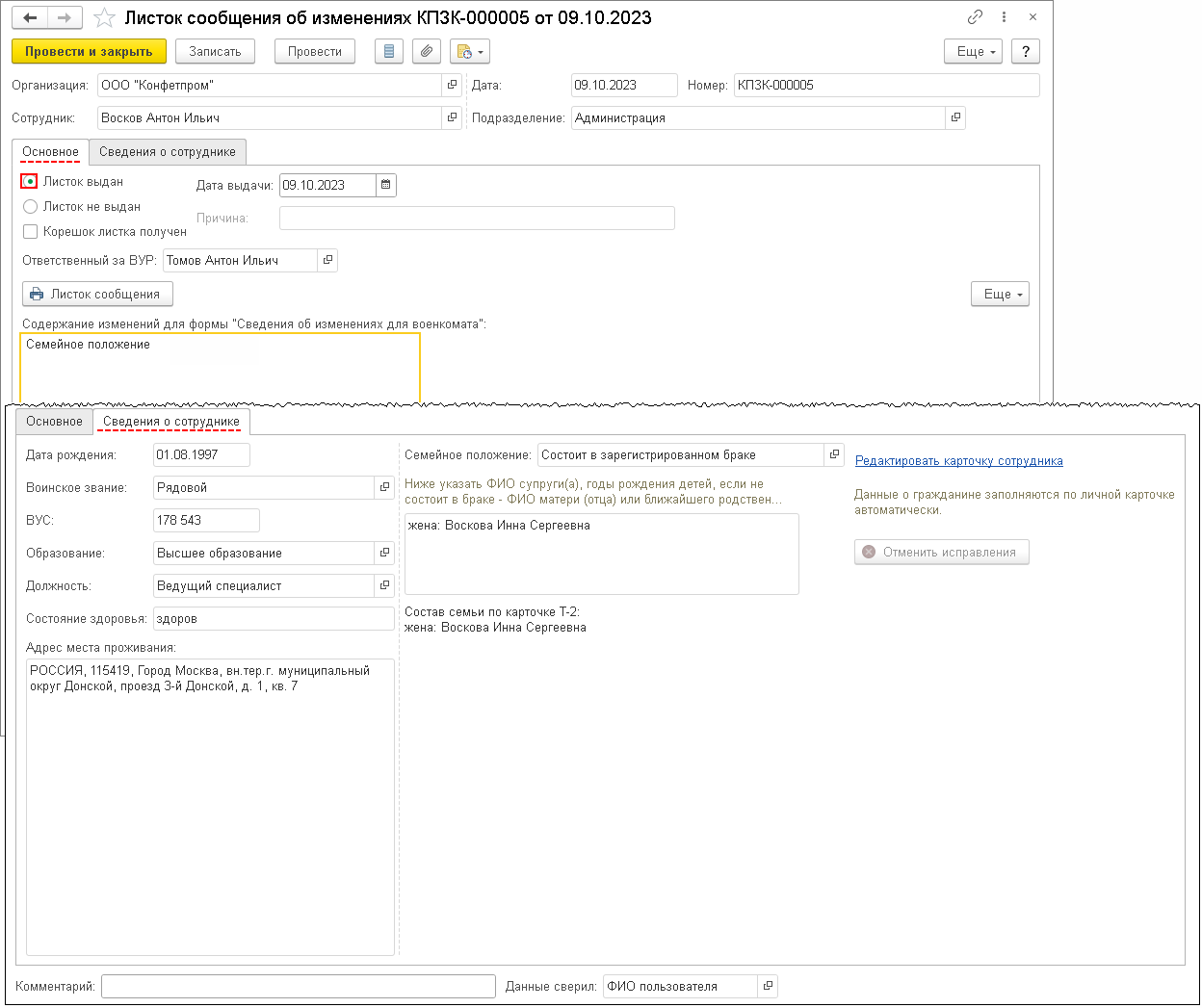Click Отменить исправления button
The image size is (1202, 1008).
(941, 552)
